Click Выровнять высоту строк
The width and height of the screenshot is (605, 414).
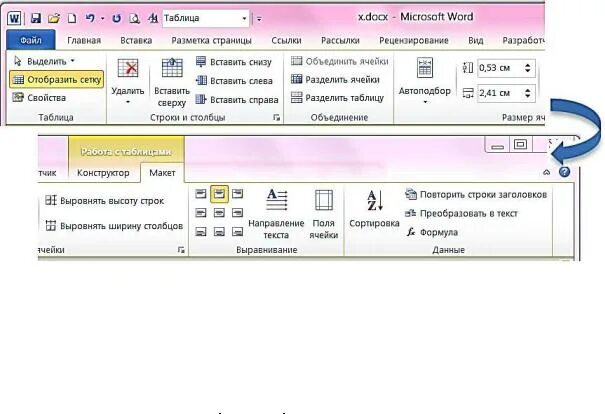point(104,201)
